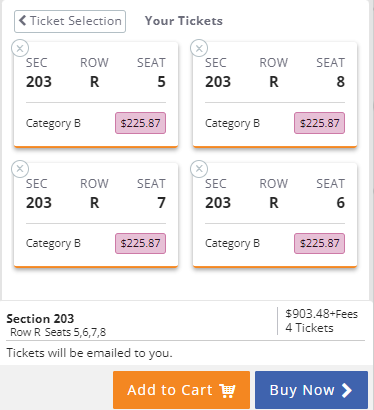Remove the seat 5 ticket with X icon

(20, 48)
